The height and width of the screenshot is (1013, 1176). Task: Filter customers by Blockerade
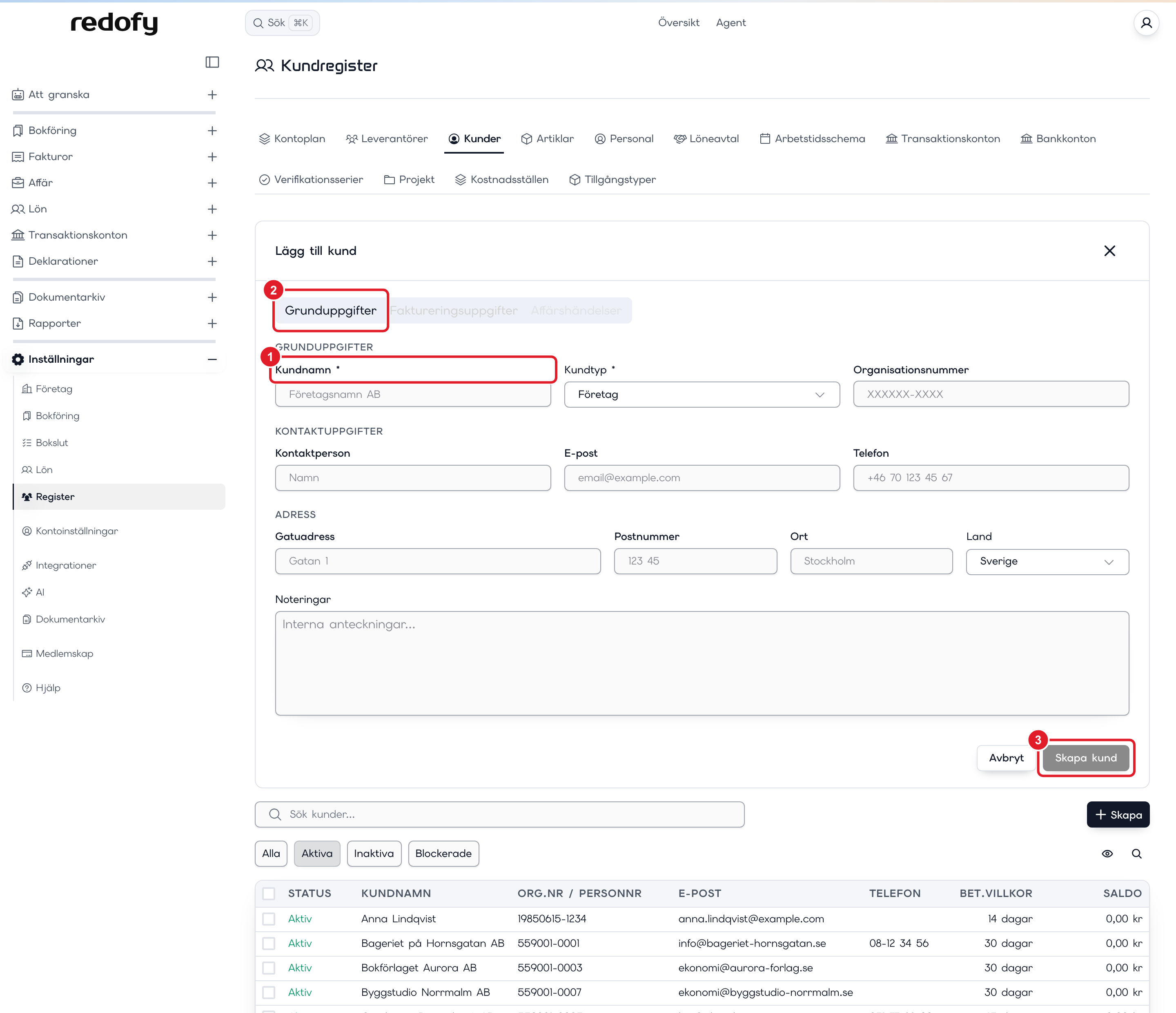pos(443,853)
